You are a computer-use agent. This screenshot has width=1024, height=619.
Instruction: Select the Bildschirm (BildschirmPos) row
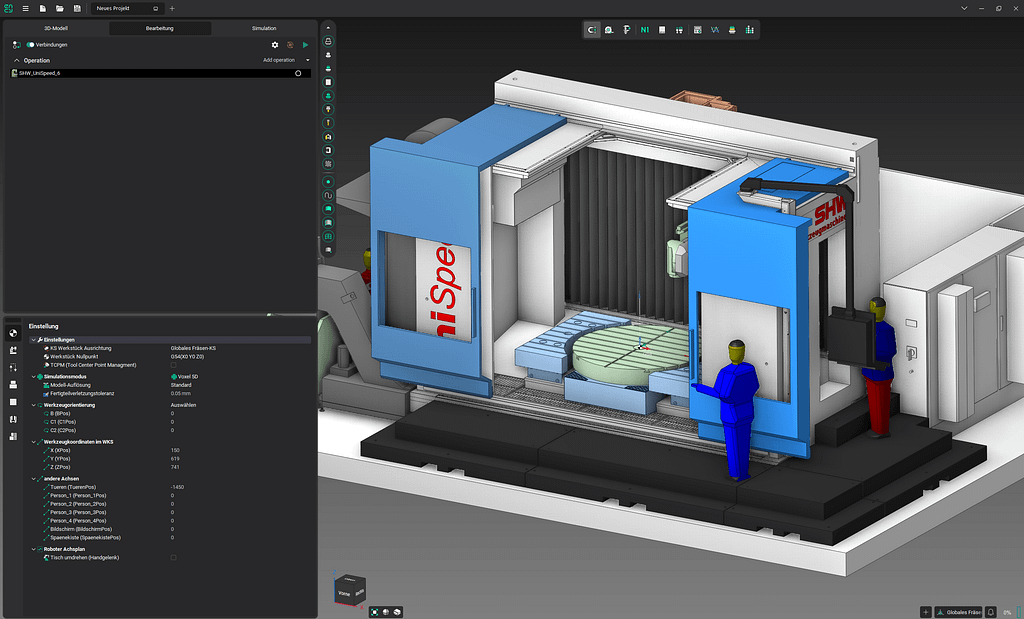tap(170, 530)
